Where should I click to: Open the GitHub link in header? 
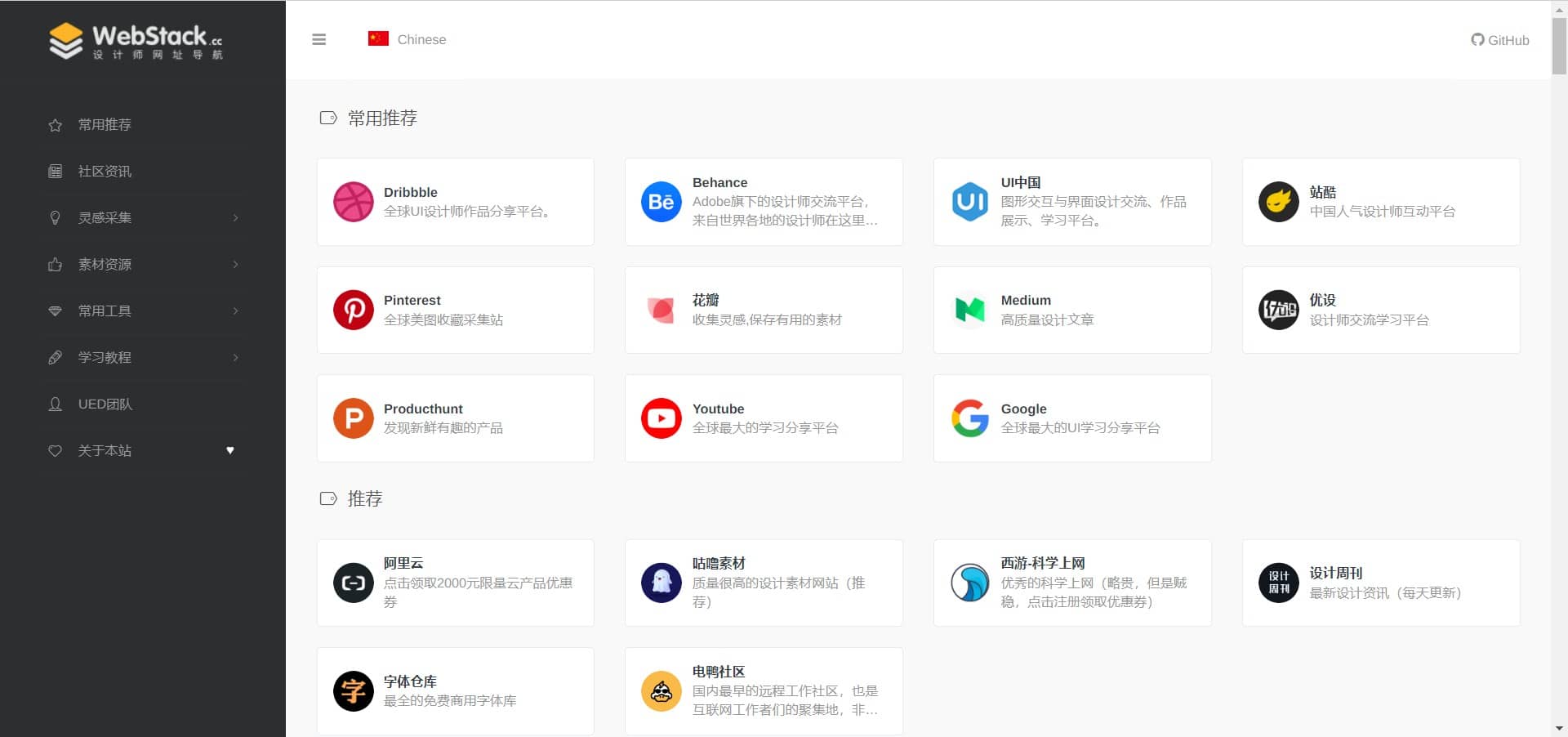tap(1499, 40)
